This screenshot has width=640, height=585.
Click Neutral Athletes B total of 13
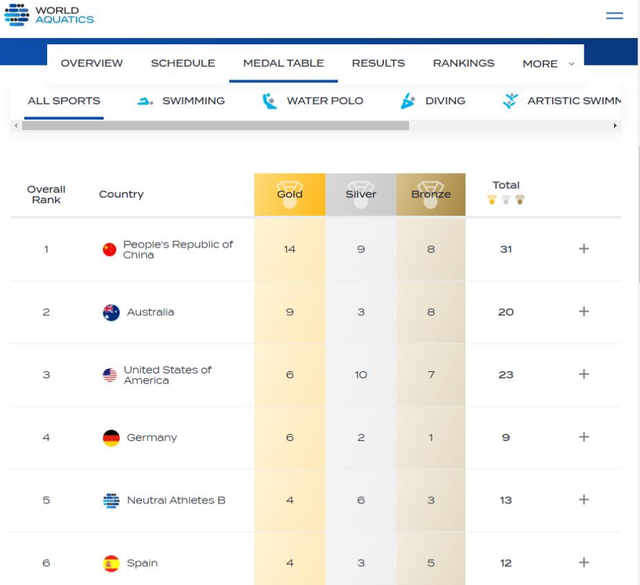[506, 500]
